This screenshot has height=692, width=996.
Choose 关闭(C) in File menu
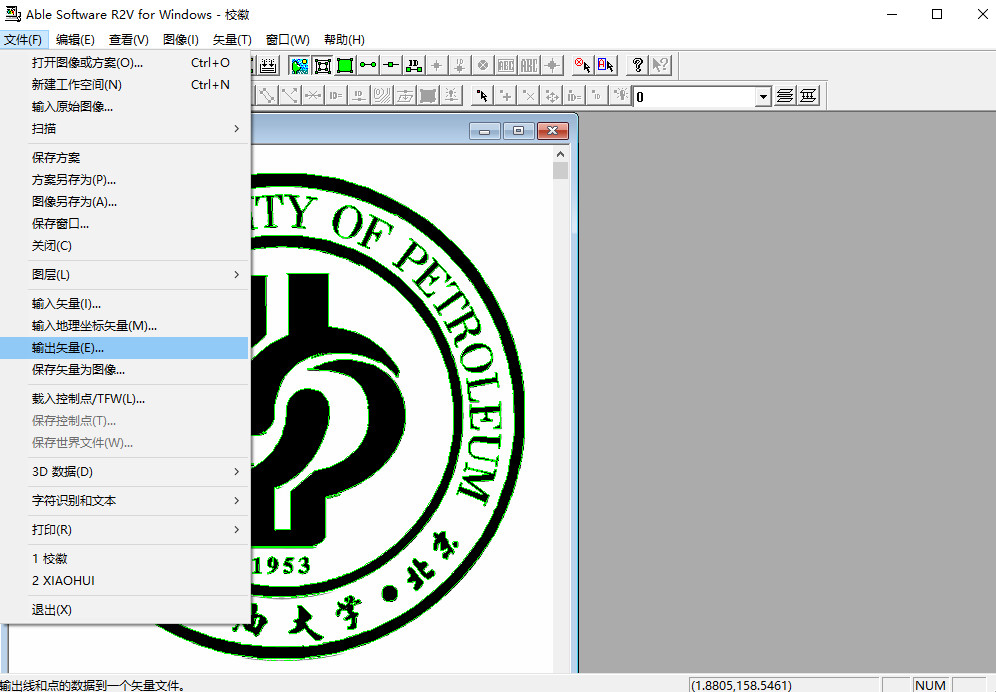[125, 245]
